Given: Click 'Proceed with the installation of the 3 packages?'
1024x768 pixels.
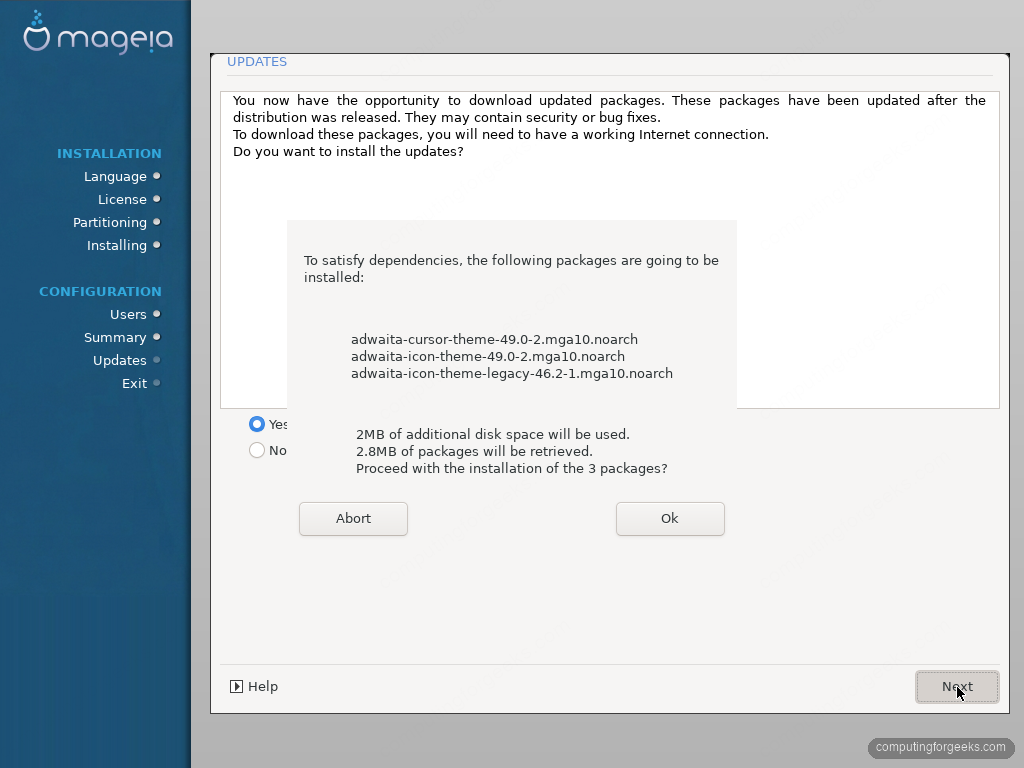Looking at the screenshot, I should (511, 469).
